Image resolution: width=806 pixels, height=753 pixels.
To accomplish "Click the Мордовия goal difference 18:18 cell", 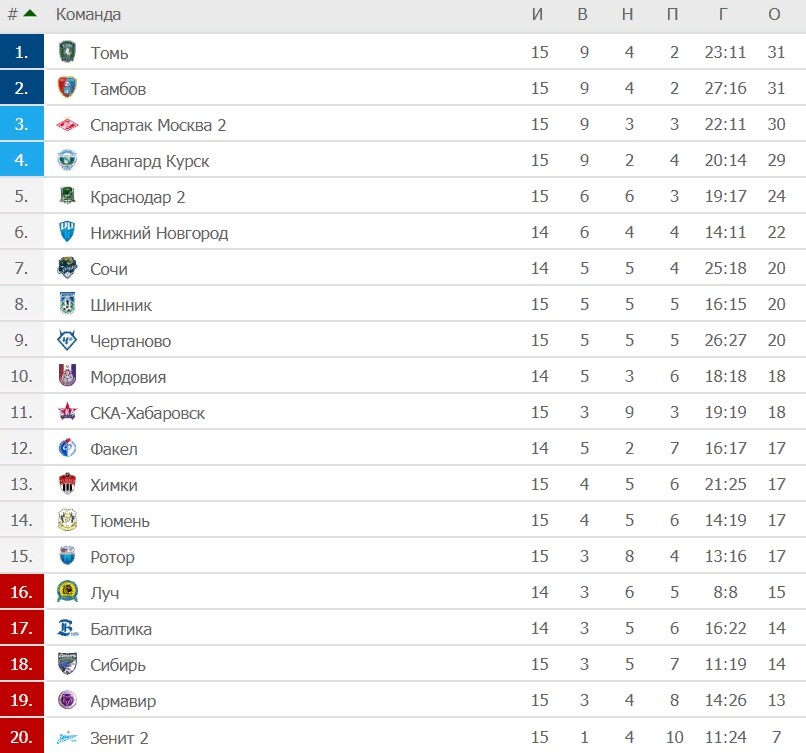I will [x=725, y=377].
